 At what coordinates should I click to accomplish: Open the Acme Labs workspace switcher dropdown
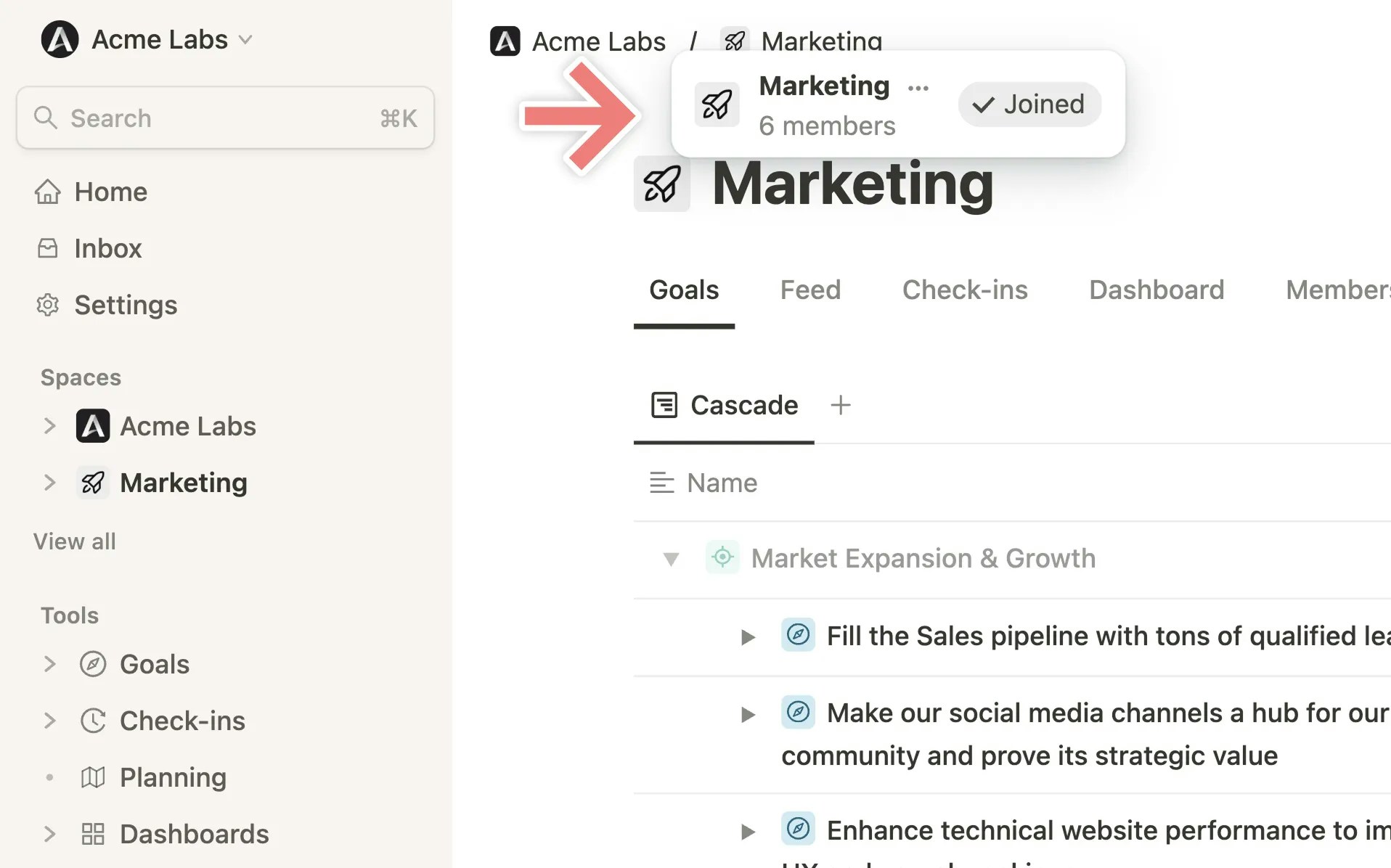245,40
